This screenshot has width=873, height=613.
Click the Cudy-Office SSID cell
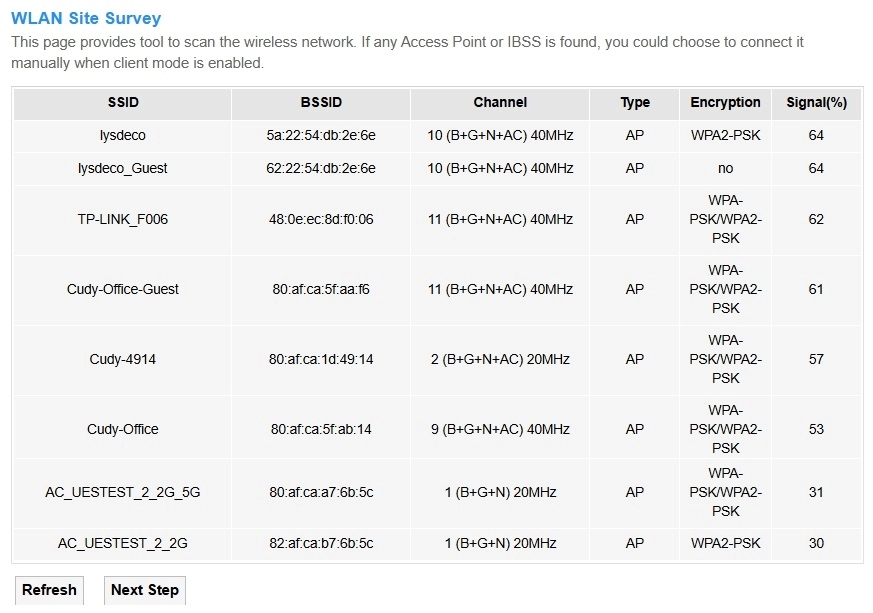point(123,429)
